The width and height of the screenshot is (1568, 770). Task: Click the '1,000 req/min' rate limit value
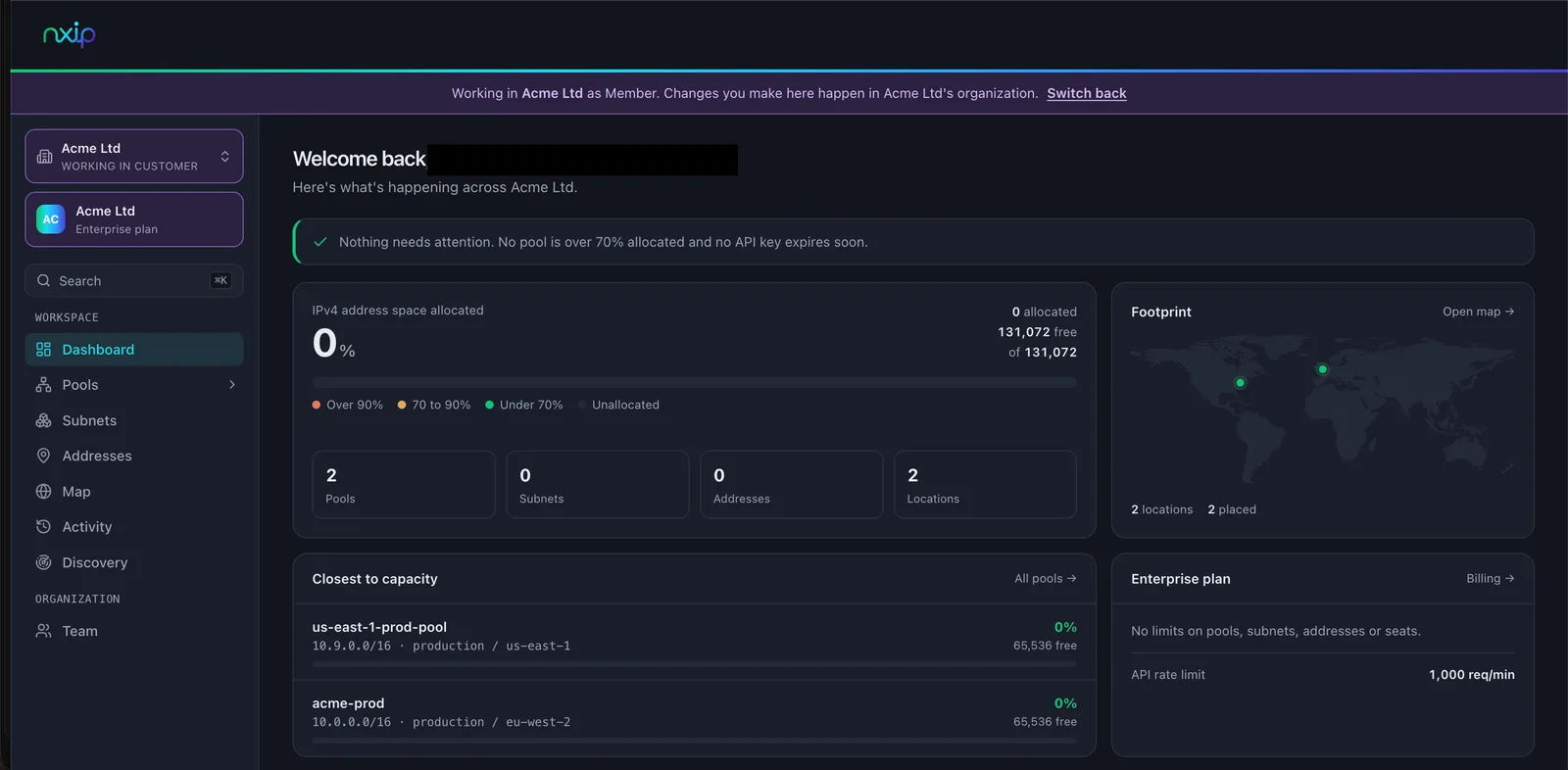pyautogui.click(x=1472, y=675)
